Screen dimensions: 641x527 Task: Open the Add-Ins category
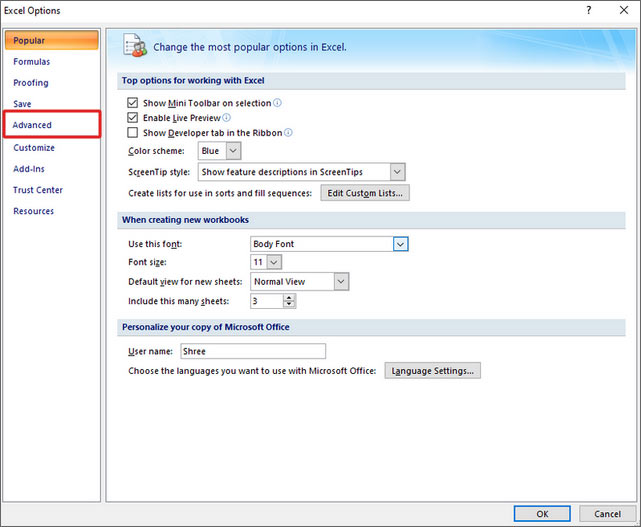29,169
